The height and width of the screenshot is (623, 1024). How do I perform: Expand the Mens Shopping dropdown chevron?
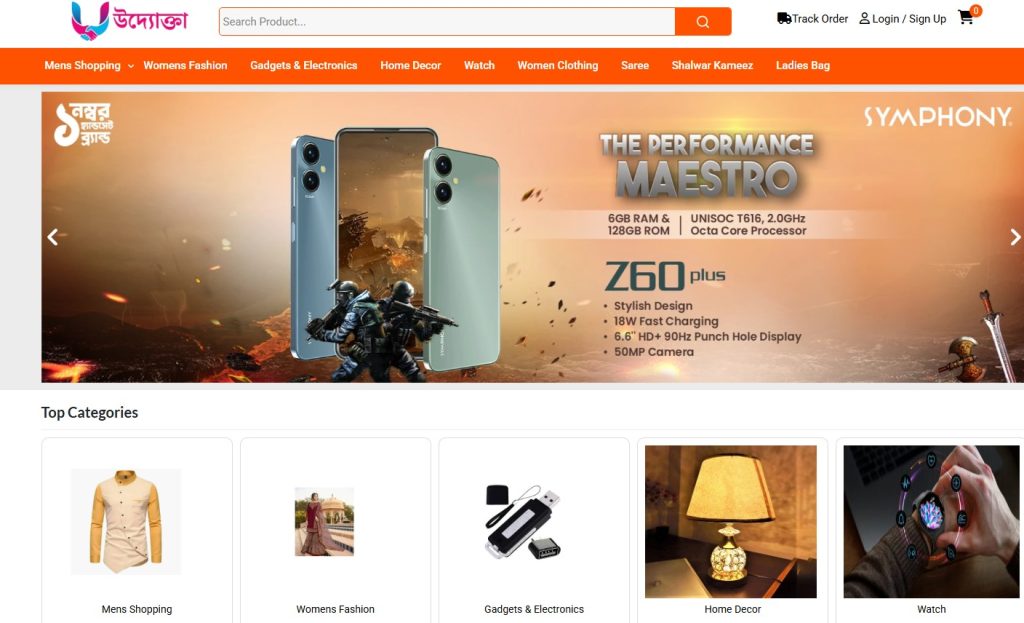(x=131, y=66)
